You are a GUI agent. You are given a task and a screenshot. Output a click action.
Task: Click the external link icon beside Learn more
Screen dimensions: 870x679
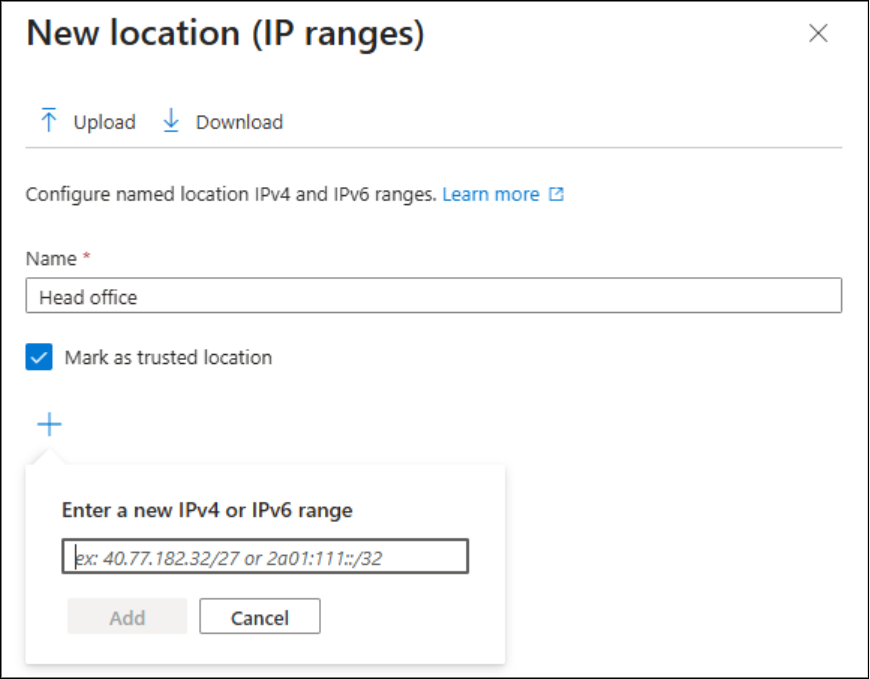tap(556, 194)
